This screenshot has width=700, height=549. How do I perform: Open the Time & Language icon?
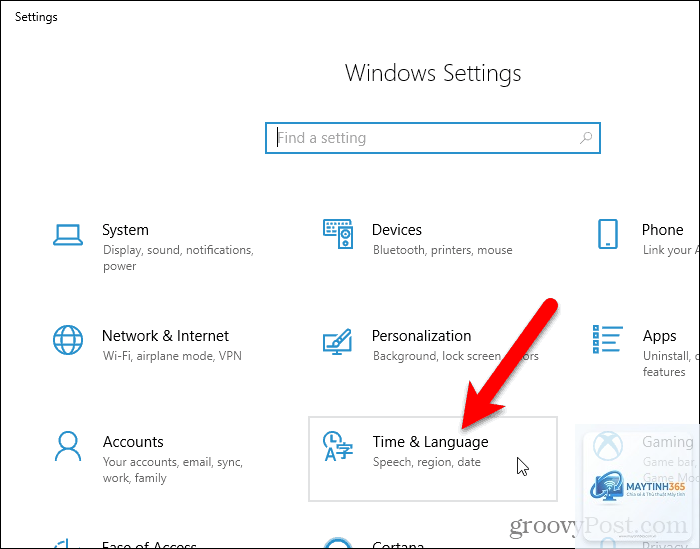tap(338, 446)
